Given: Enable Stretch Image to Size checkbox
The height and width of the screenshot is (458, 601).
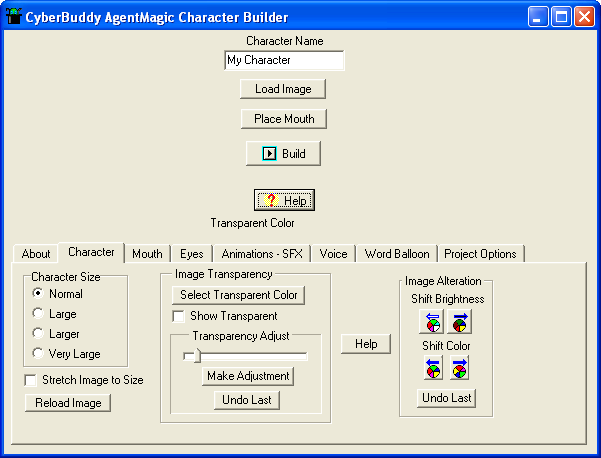Looking at the screenshot, I should coord(31,380).
